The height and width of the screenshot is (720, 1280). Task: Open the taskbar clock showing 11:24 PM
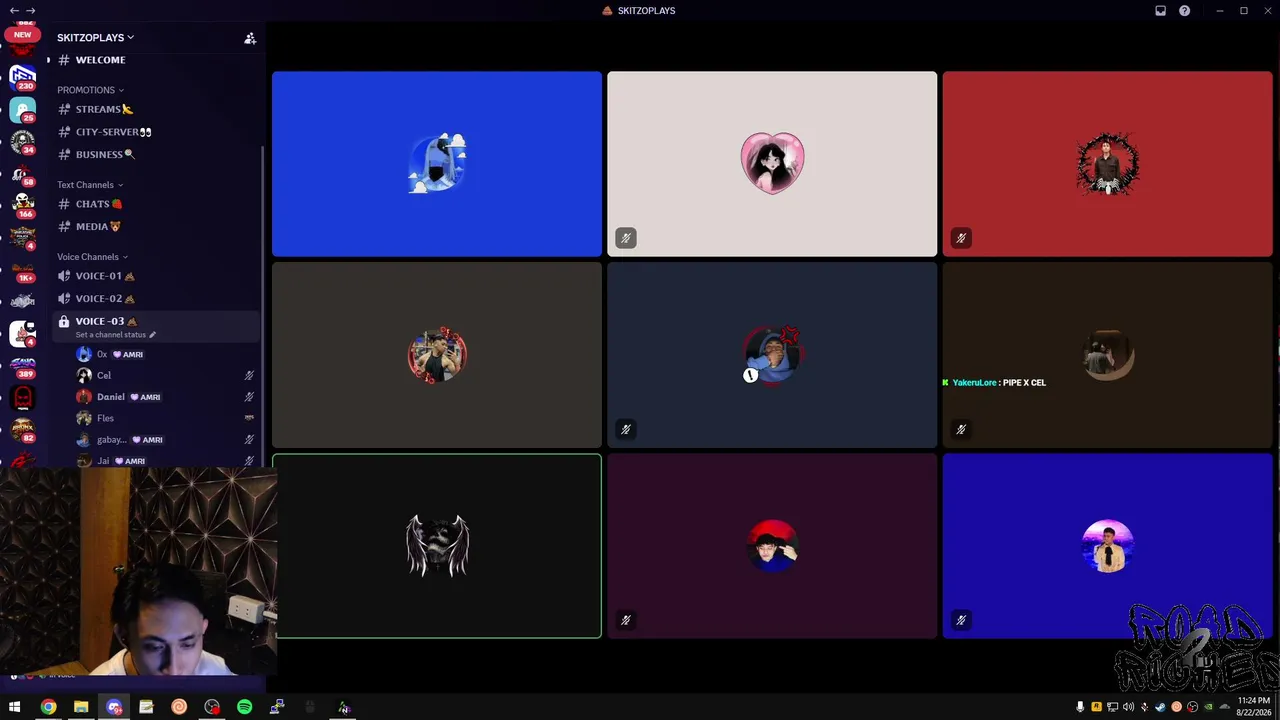click(x=1253, y=707)
